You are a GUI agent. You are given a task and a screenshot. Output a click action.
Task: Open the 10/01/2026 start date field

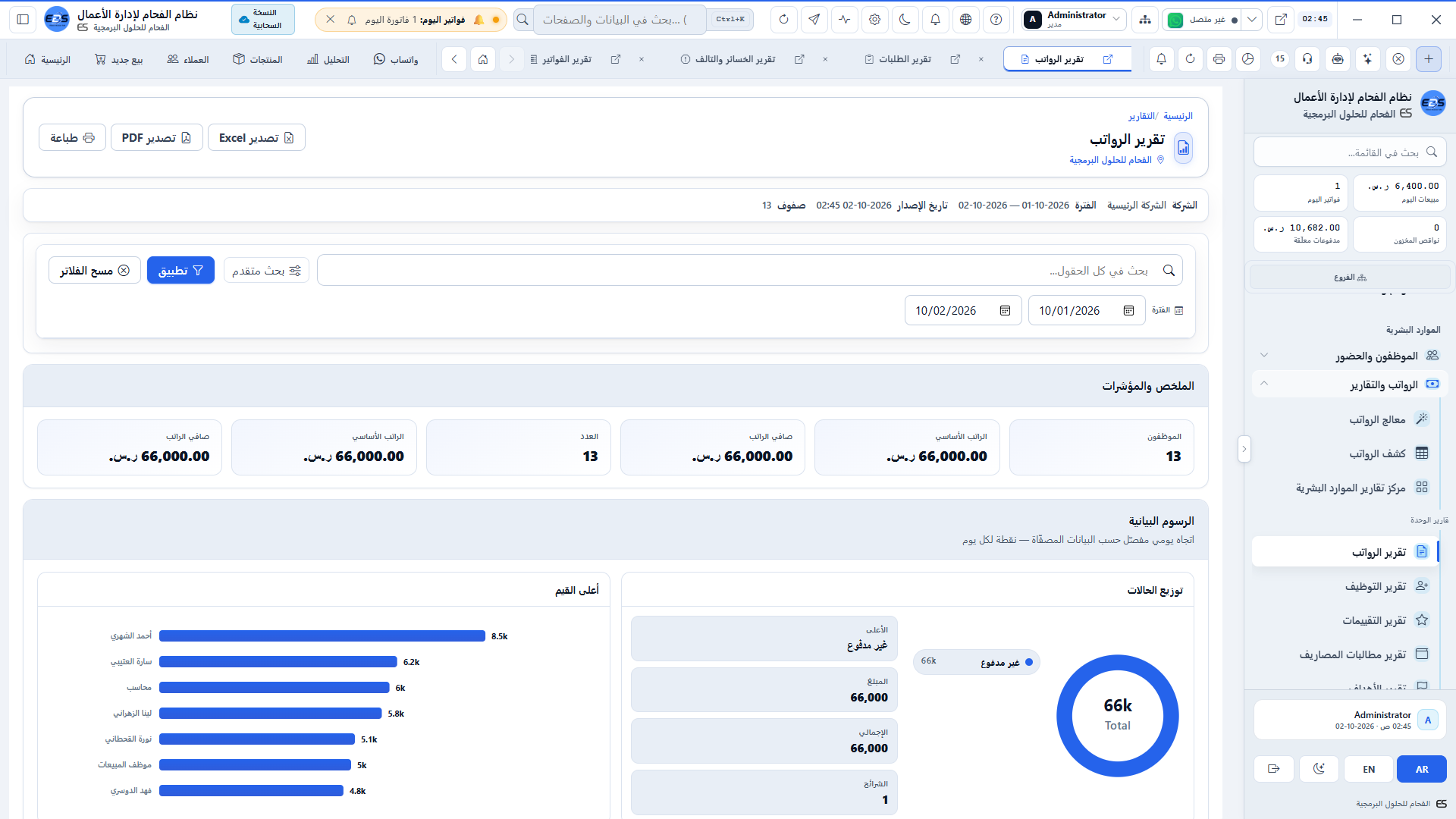[1087, 310]
